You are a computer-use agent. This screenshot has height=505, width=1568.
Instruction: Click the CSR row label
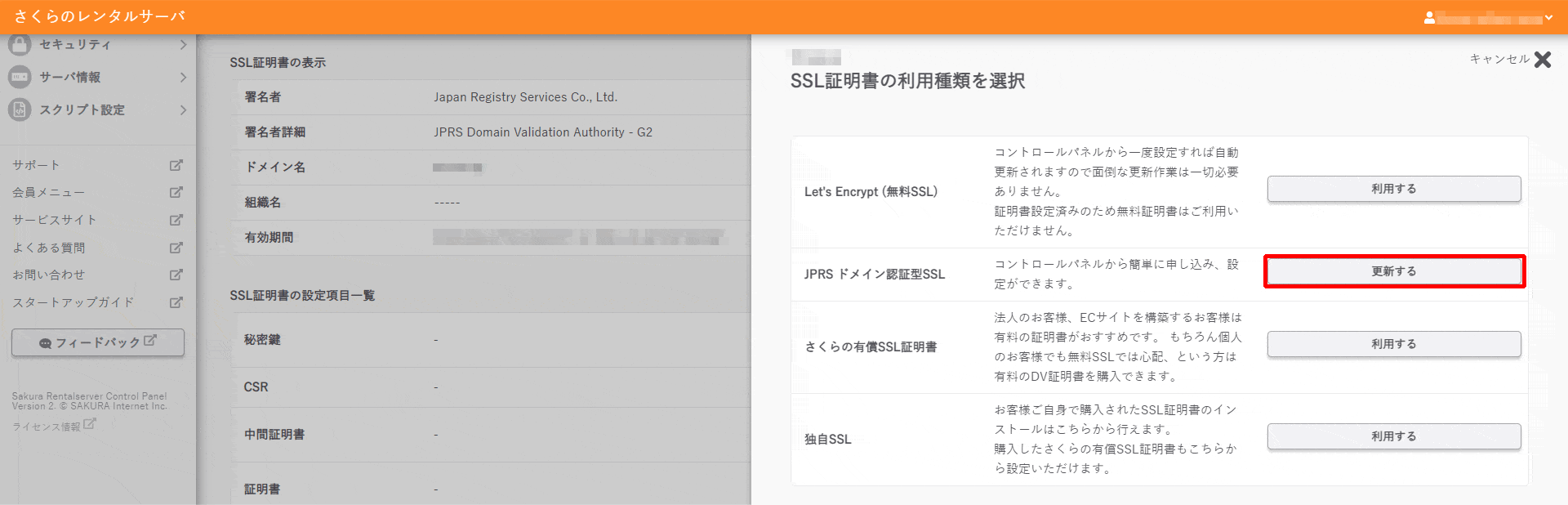(256, 387)
